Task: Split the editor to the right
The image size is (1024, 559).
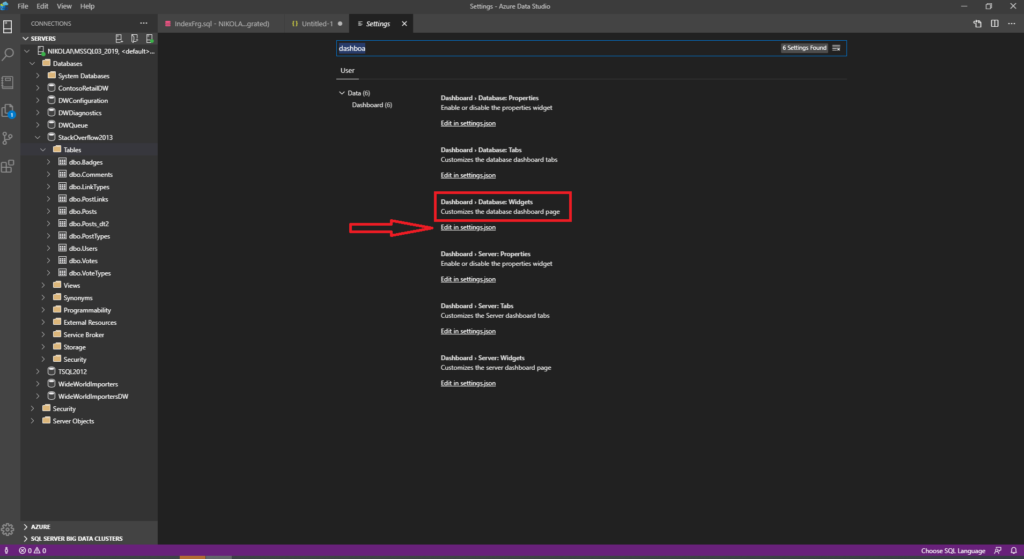Action: pos(995,24)
